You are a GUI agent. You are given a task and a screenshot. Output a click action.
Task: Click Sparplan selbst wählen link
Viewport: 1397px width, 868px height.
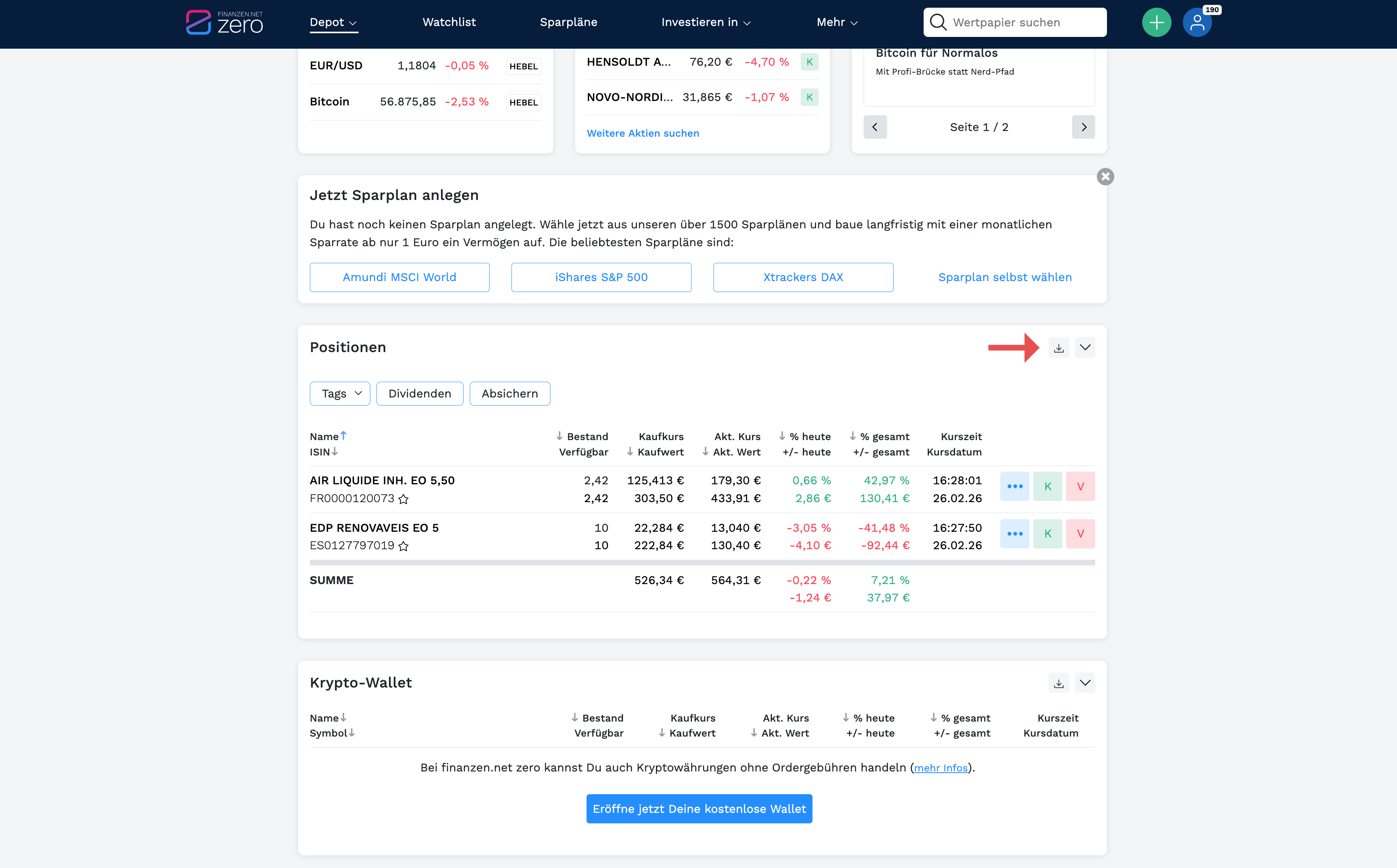click(1004, 277)
